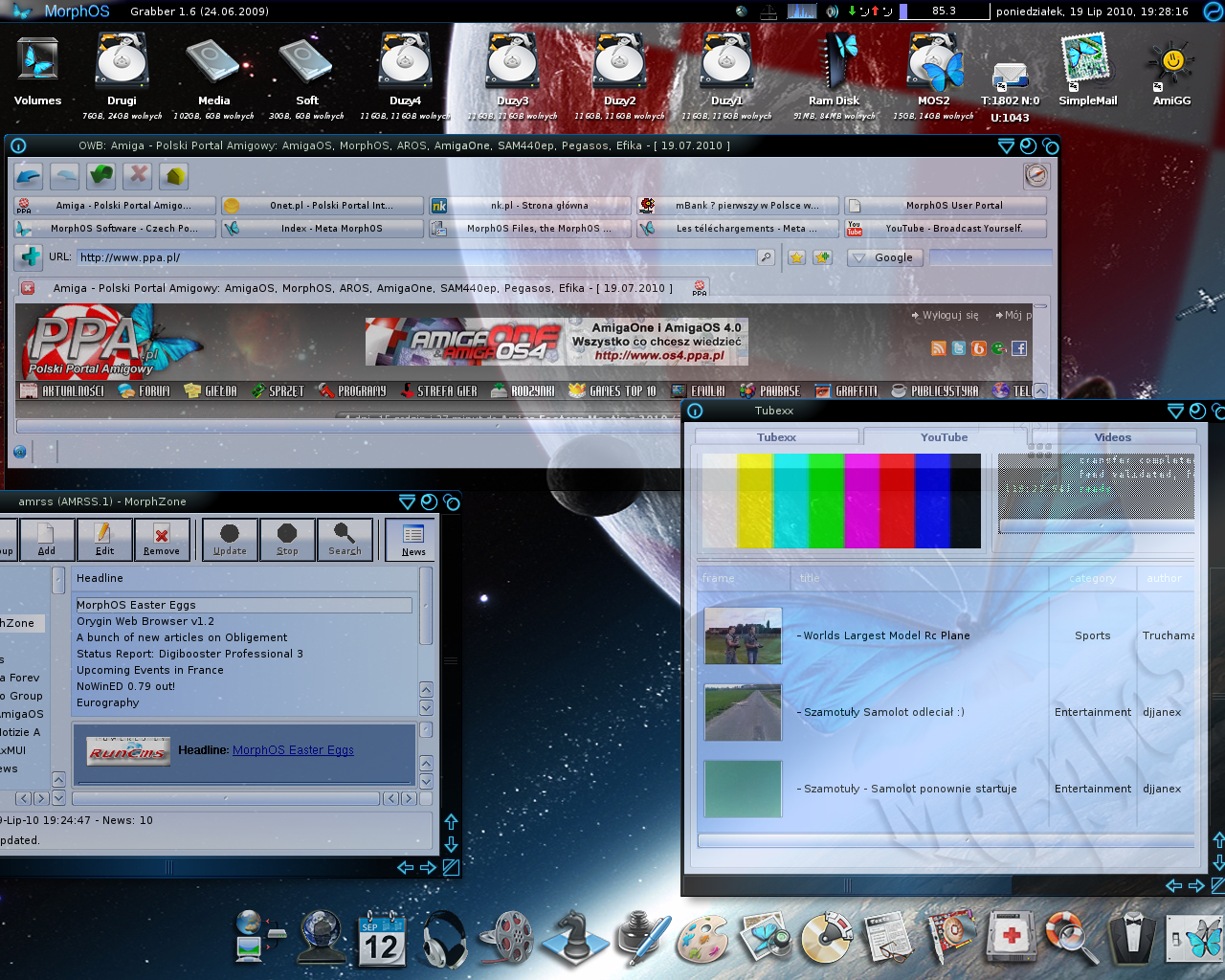Open the Onet.pl bookmark button
Image resolution: width=1225 pixels, height=980 pixels.
322,206
